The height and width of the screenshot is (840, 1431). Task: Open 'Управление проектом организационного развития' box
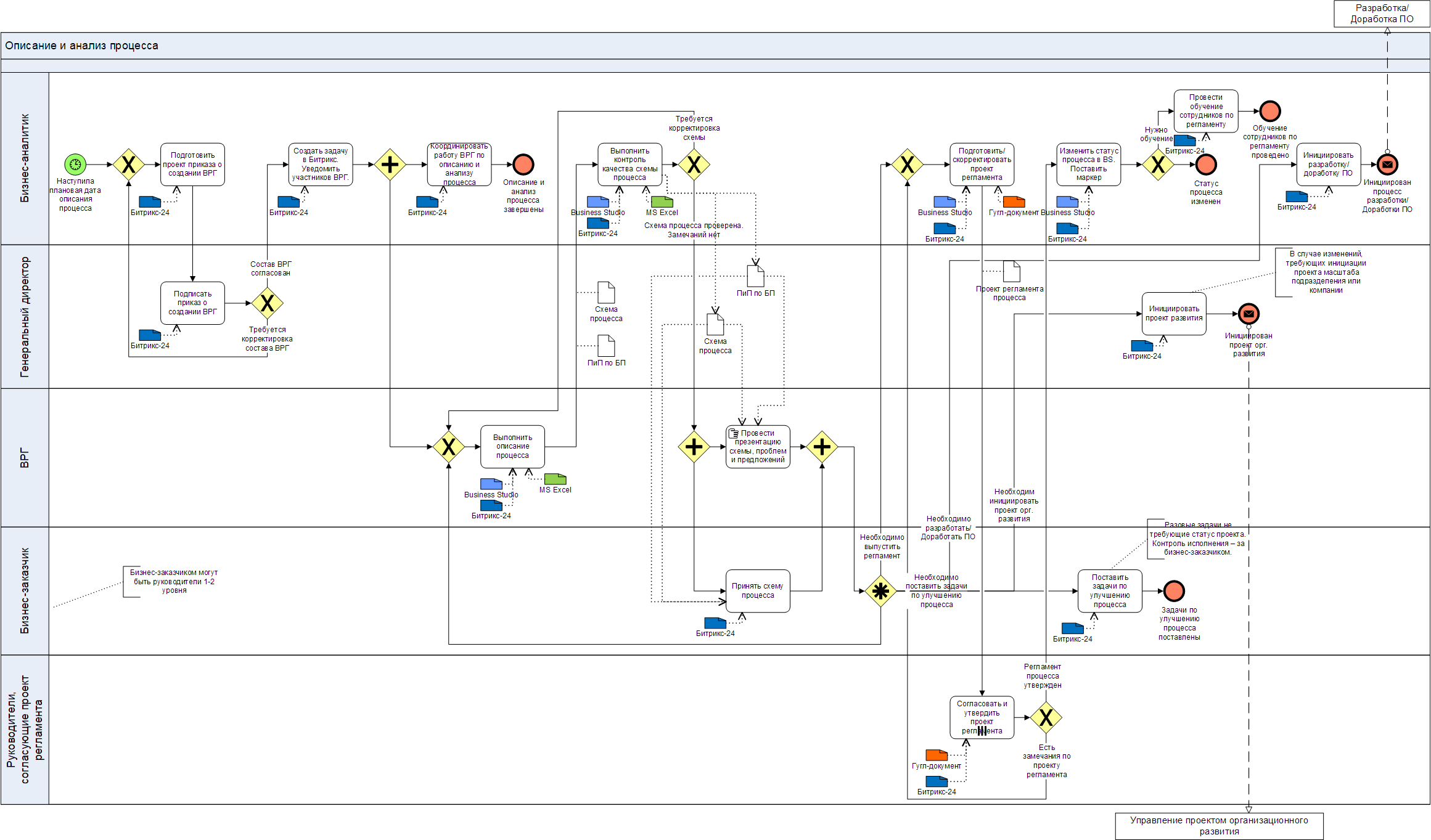click(1218, 826)
